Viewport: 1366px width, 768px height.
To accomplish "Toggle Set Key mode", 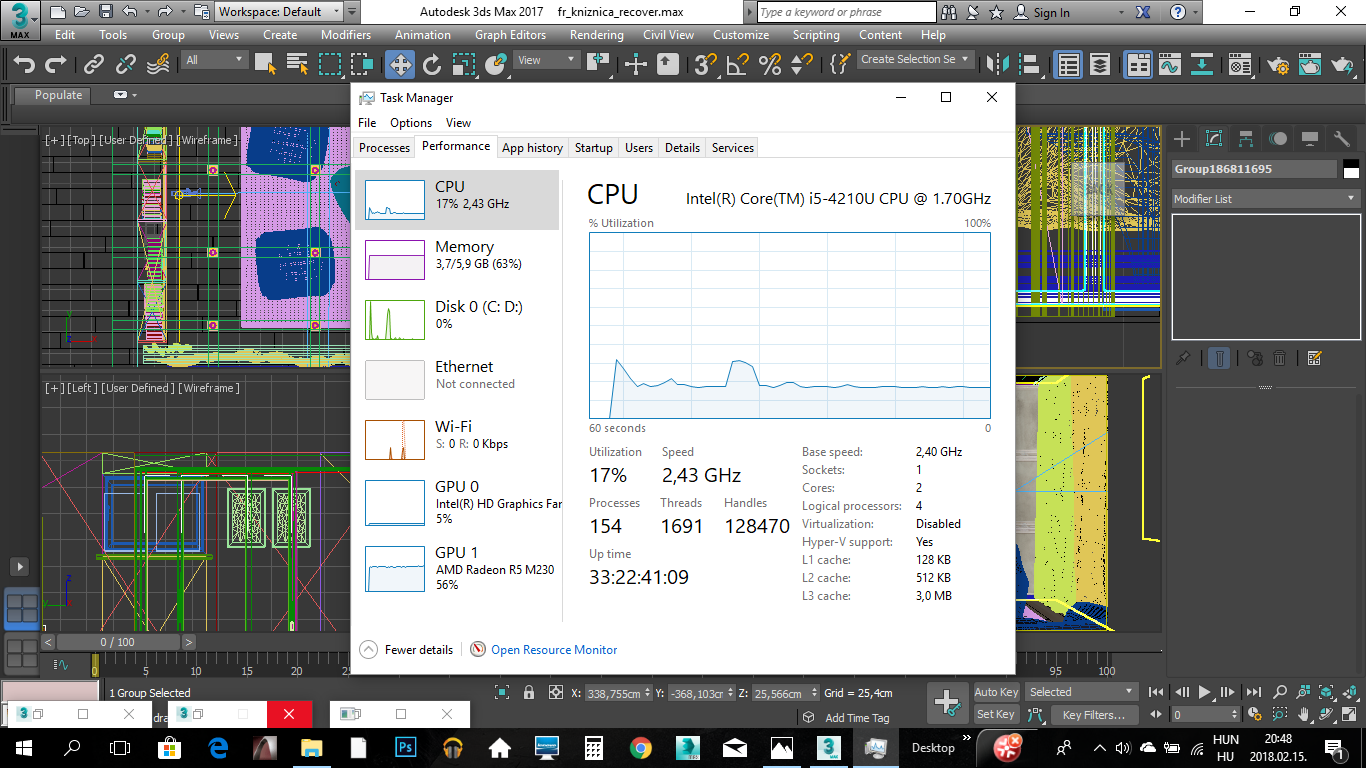I will coord(996,714).
